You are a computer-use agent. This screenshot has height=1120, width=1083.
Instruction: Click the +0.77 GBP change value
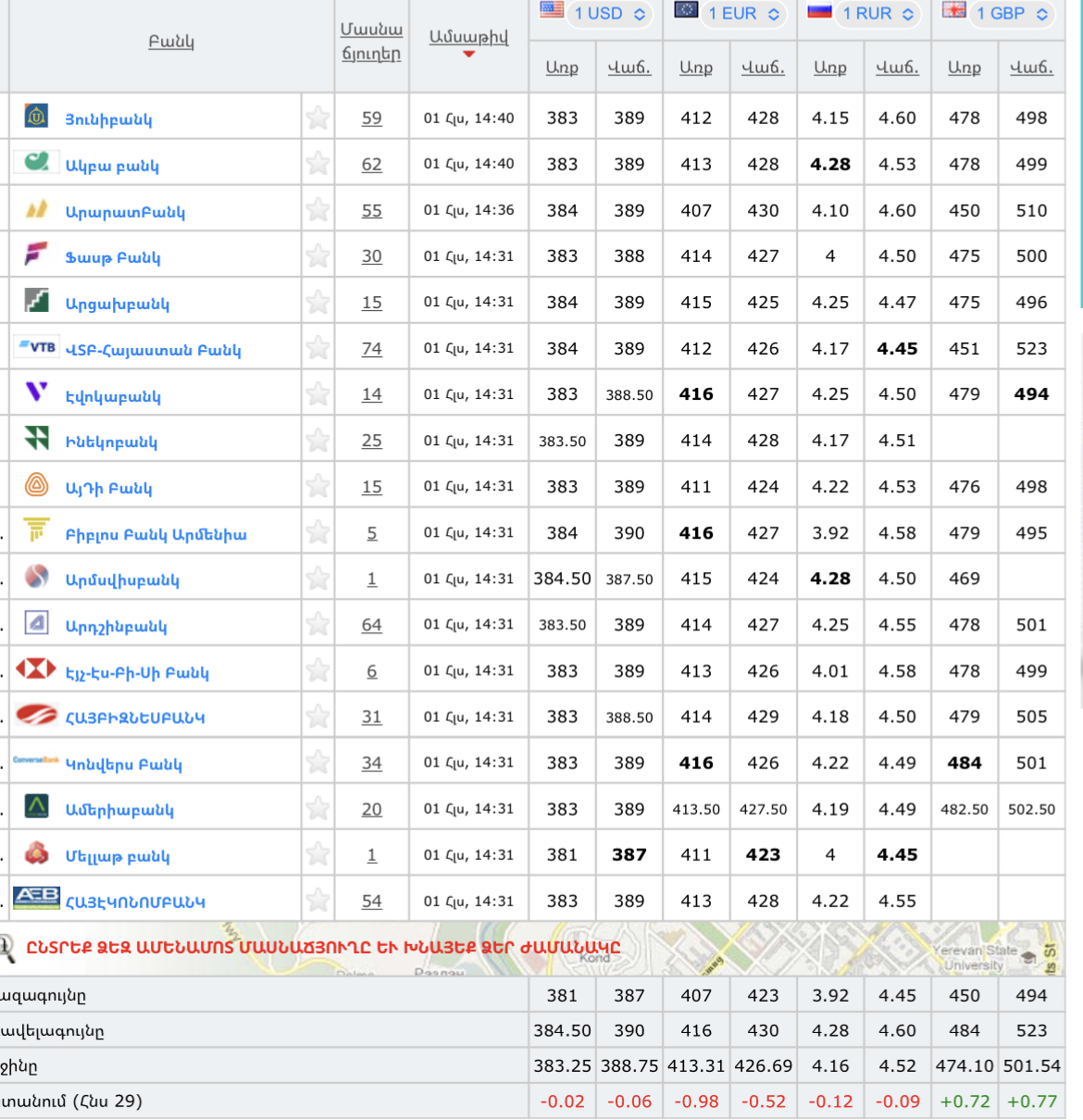[x=1031, y=1101]
